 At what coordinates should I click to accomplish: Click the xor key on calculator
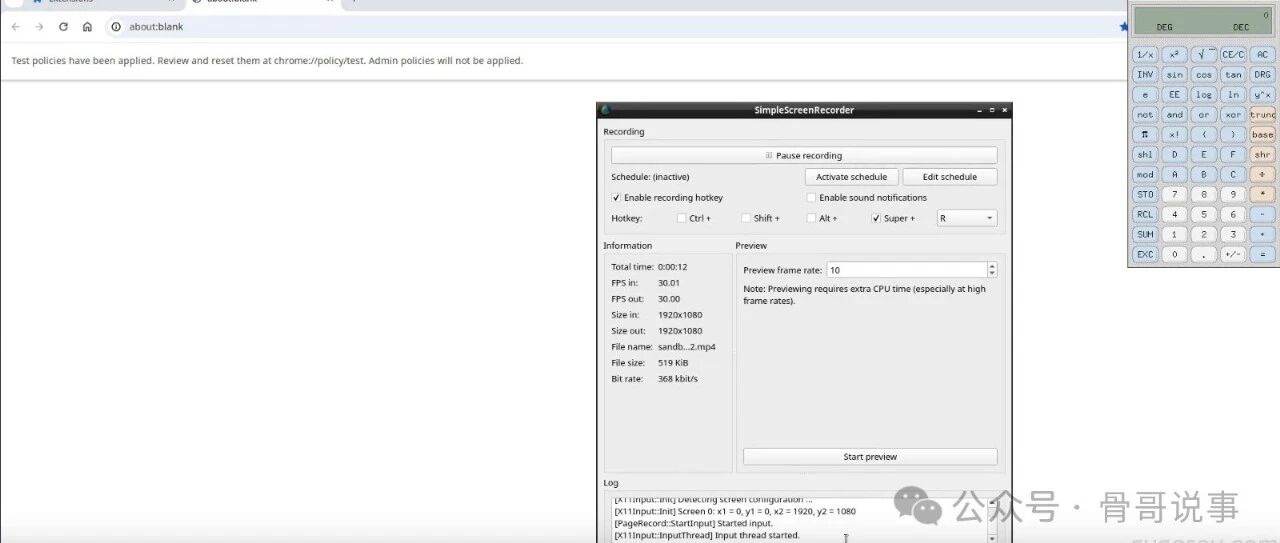pos(1233,114)
